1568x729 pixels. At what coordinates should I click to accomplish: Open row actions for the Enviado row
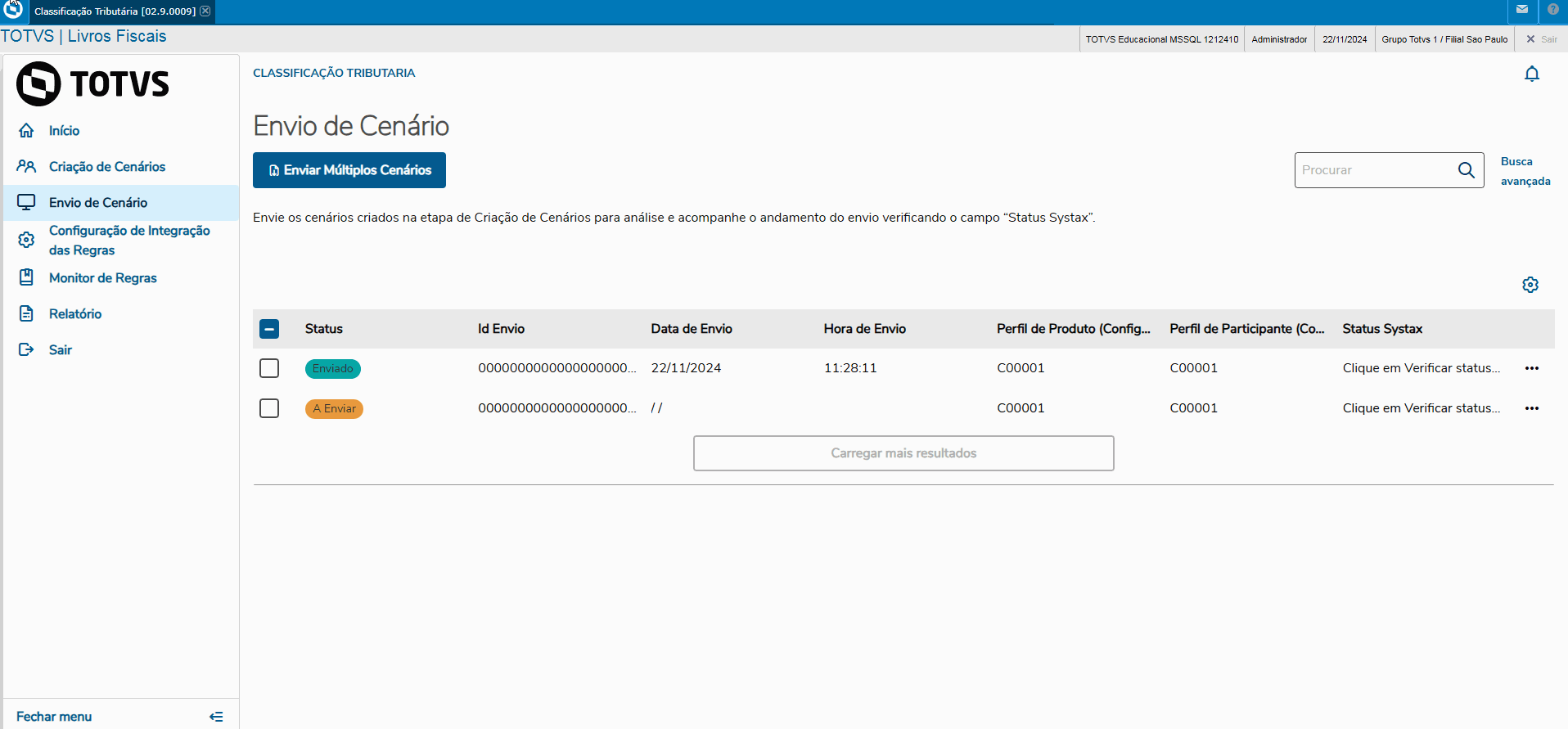[x=1532, y=368]
